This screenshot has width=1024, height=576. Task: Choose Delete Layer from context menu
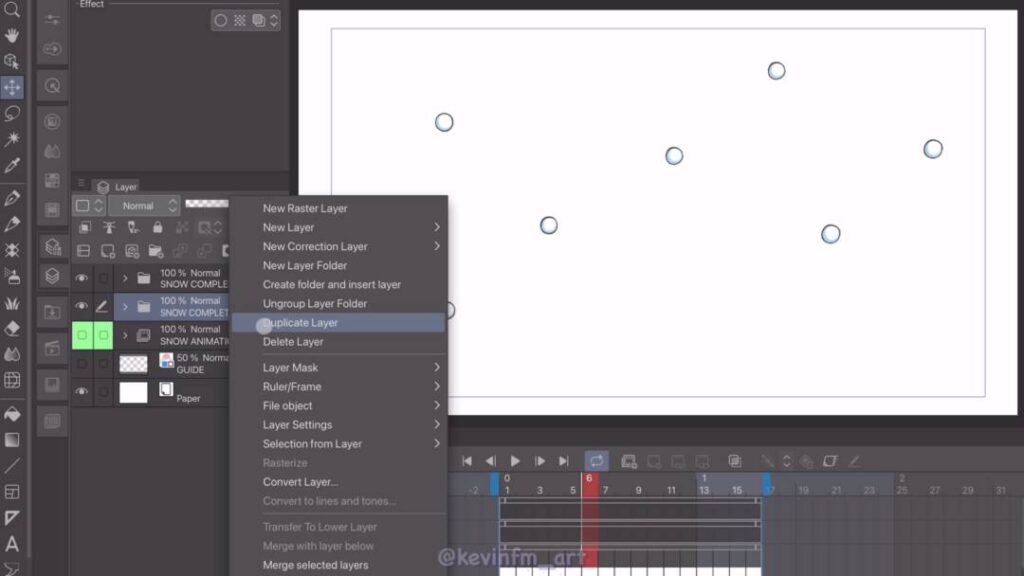pyautogui.click(x=339, y=342)
